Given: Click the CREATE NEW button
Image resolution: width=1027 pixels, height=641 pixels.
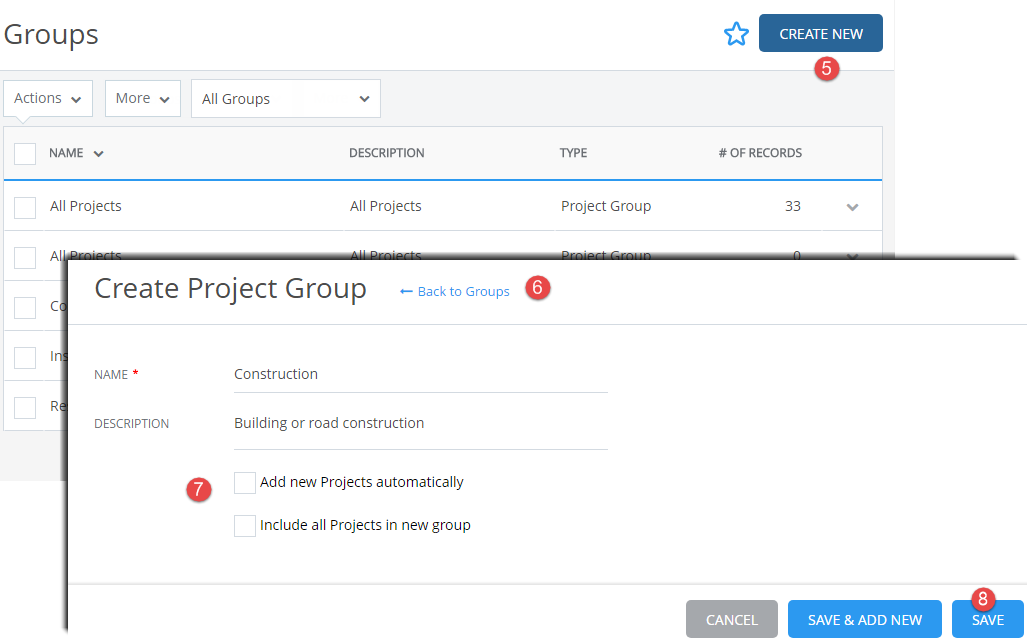Looking at the screenshot, I should 821,33.
